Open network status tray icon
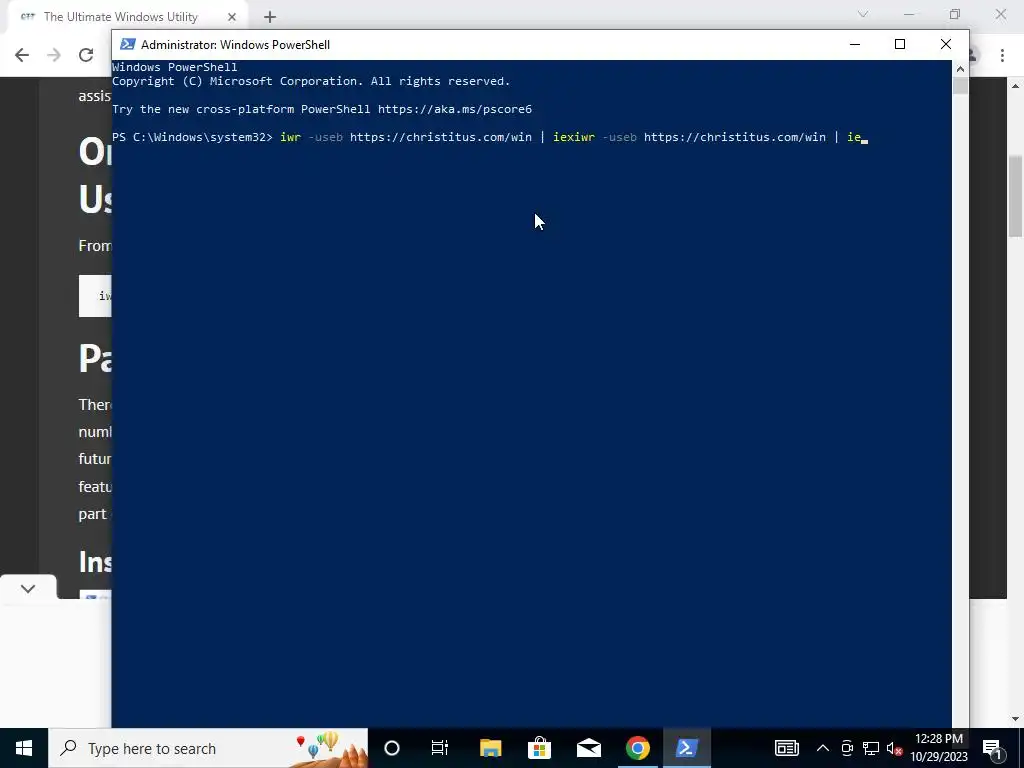Viewport: 1024px width, 768px height. [x=871, y=748]
